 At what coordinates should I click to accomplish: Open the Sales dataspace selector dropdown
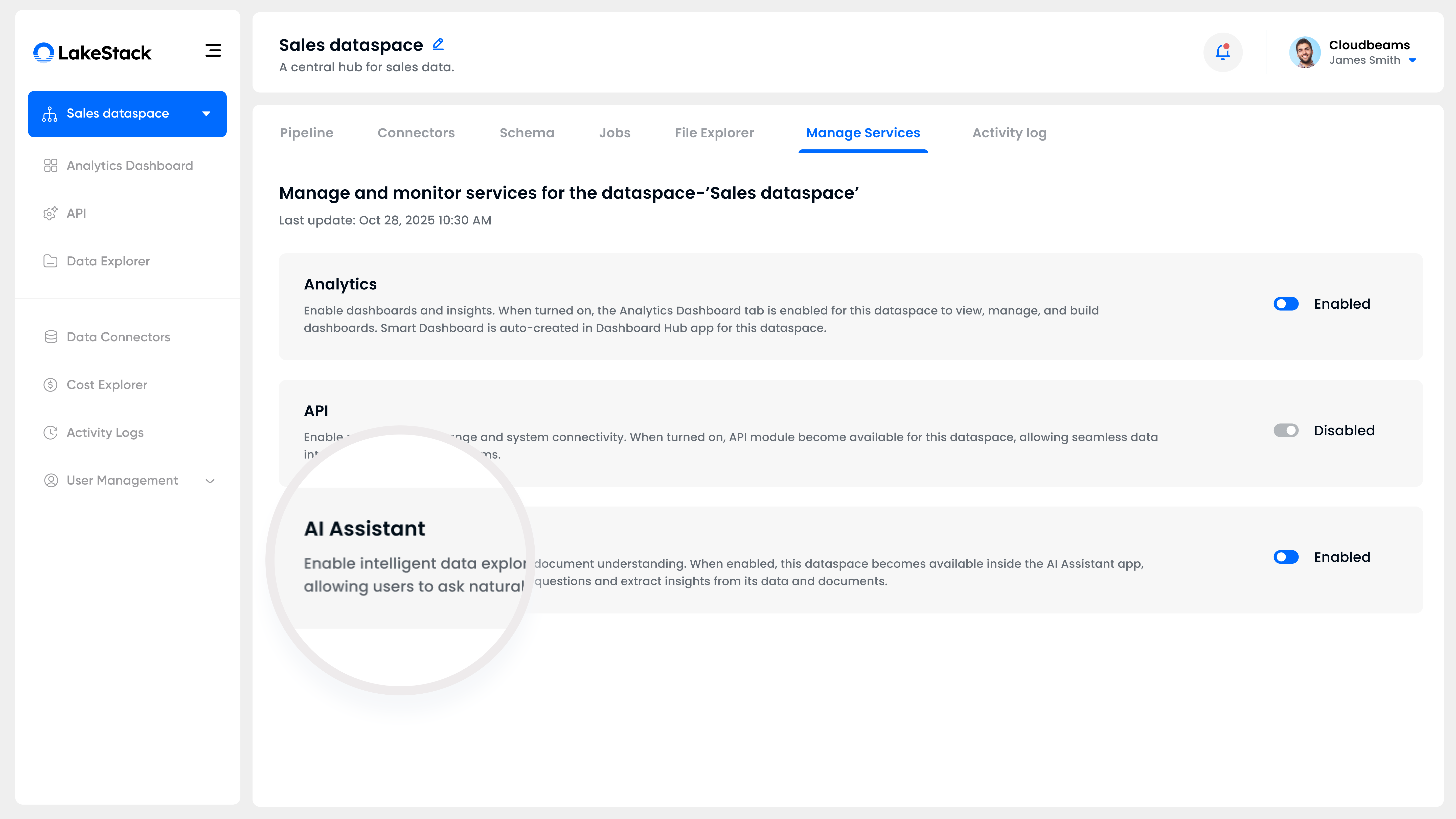(x=206, y=113)
